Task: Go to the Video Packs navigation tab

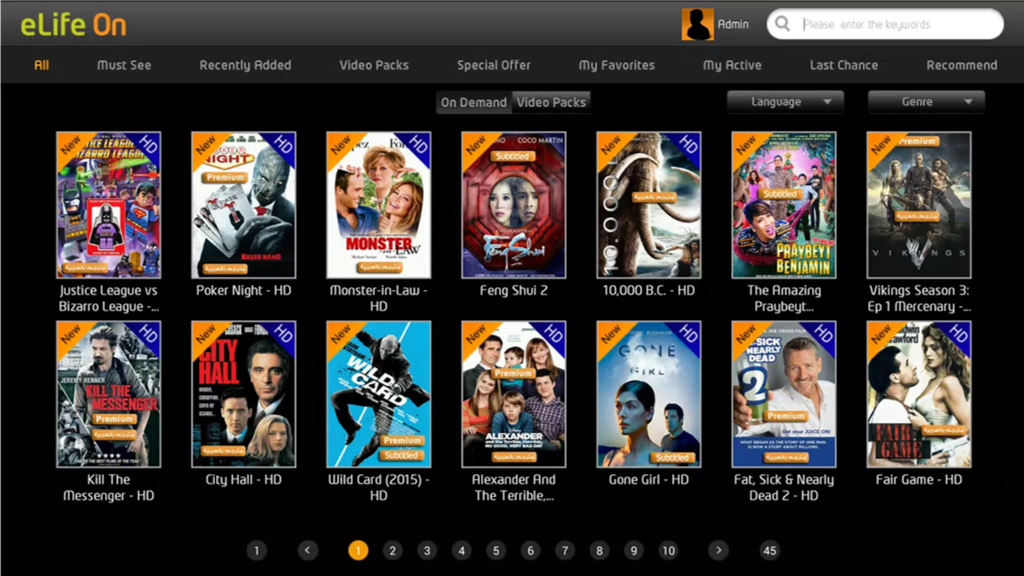Action: tap(374, 65)
